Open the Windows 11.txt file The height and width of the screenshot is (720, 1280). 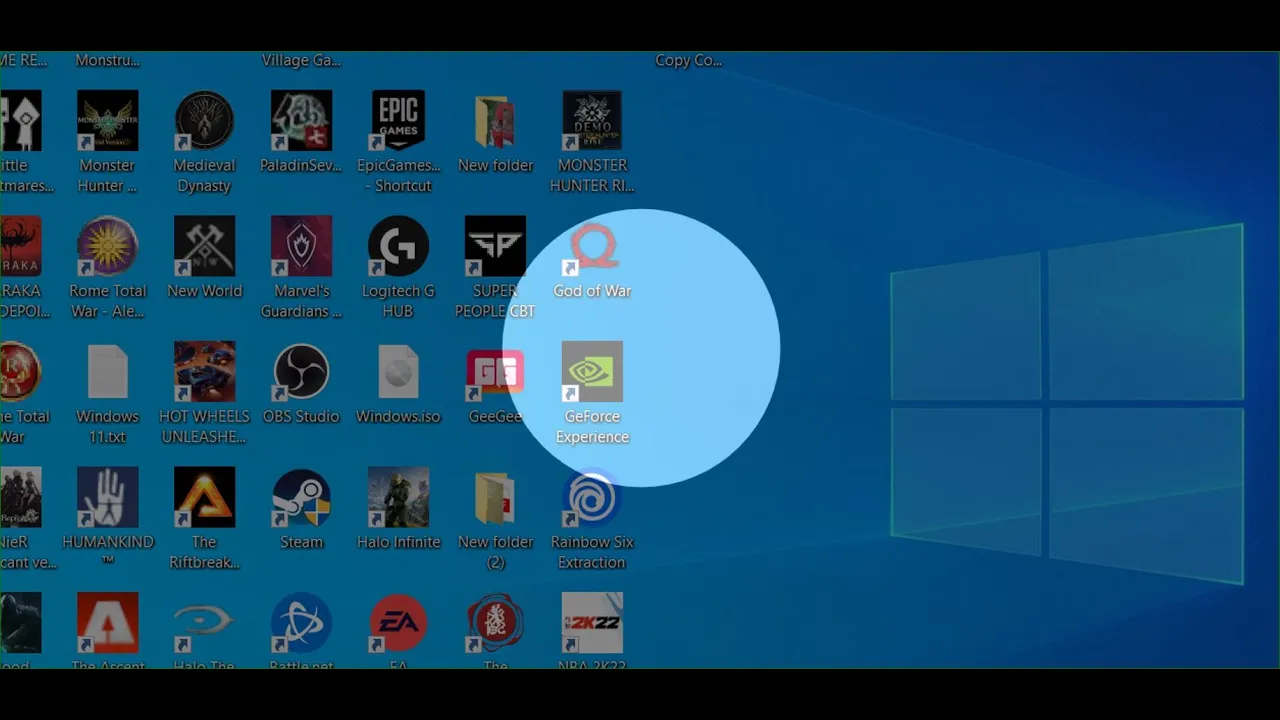[x=107, y=372]
